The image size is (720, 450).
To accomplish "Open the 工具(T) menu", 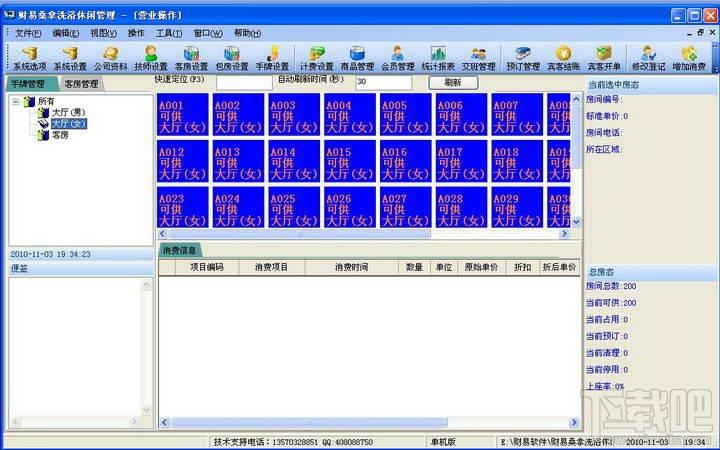I will pos(169,33).
